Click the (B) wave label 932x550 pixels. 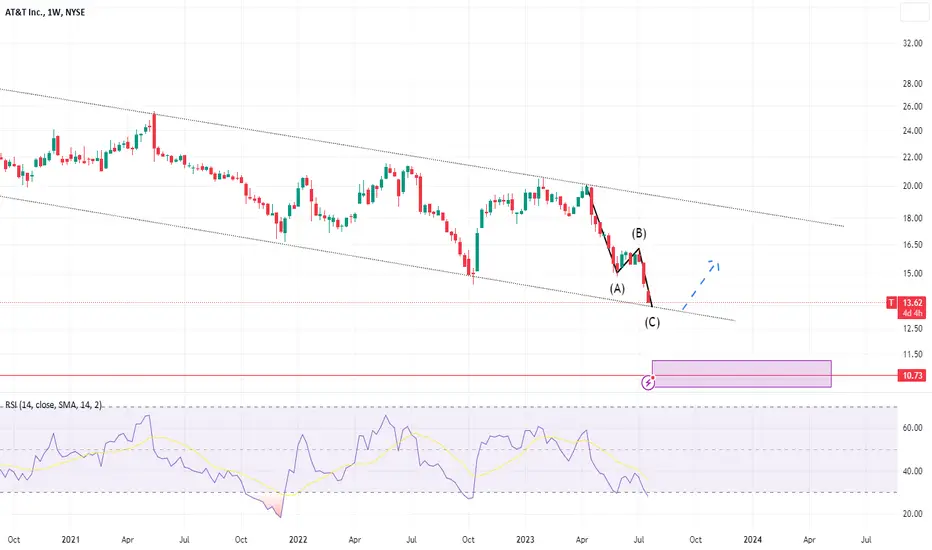(639, 233)
